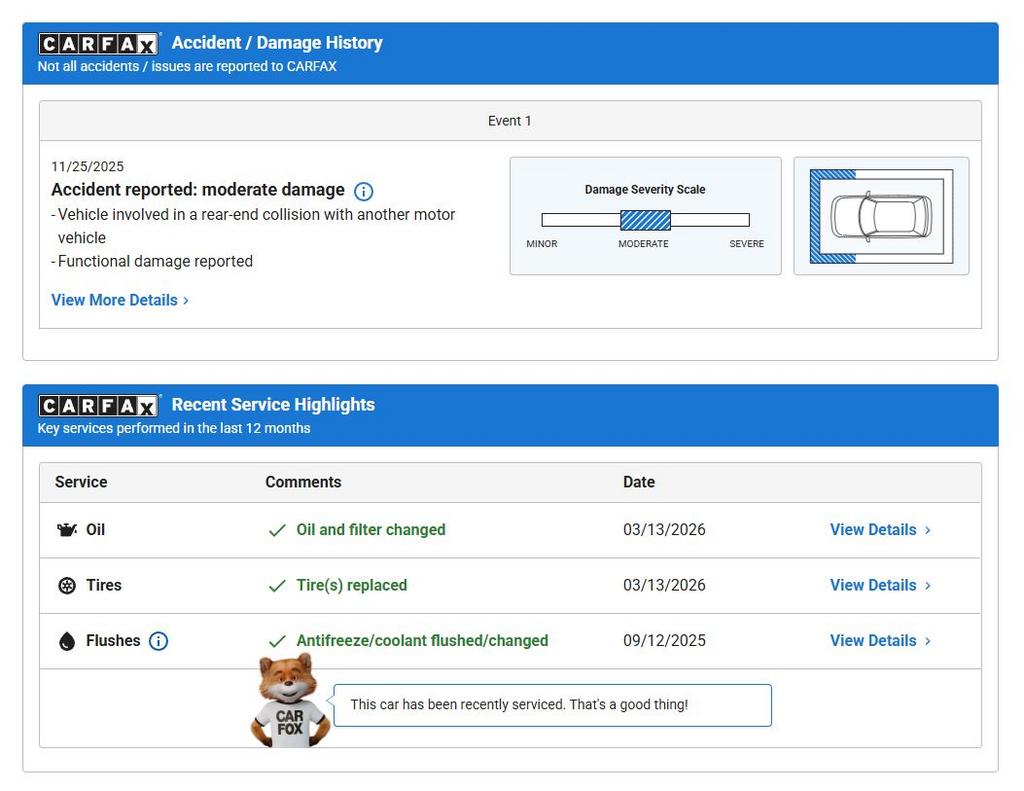Select the Event 1 header tab

point(510,121)
